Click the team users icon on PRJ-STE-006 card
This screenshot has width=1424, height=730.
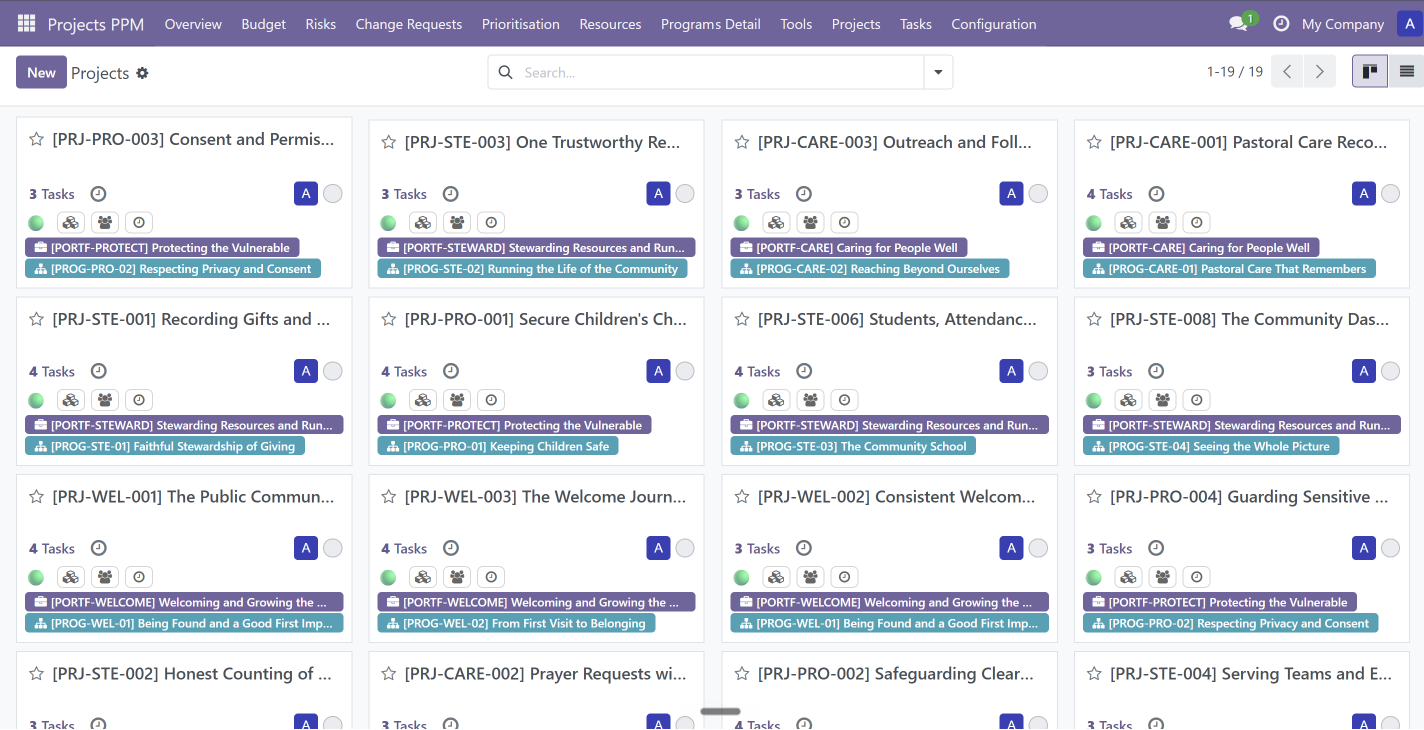point(810,400)
